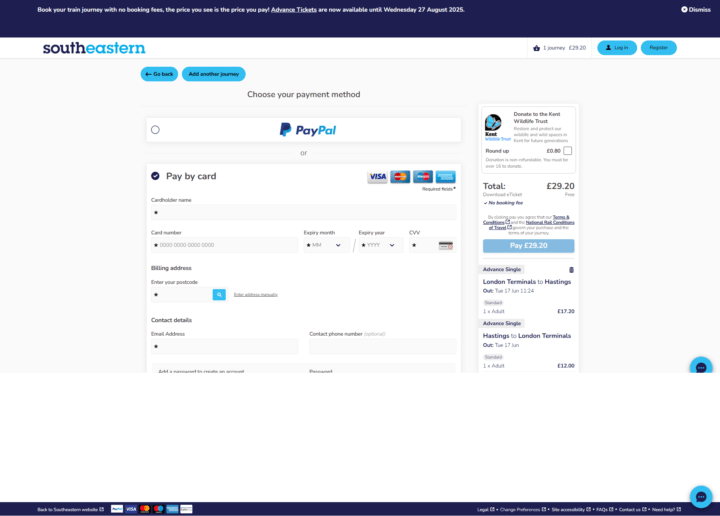720x516 pixels.
Task: Click the Total £29.20 amount
Action: (x=560, y=186)
